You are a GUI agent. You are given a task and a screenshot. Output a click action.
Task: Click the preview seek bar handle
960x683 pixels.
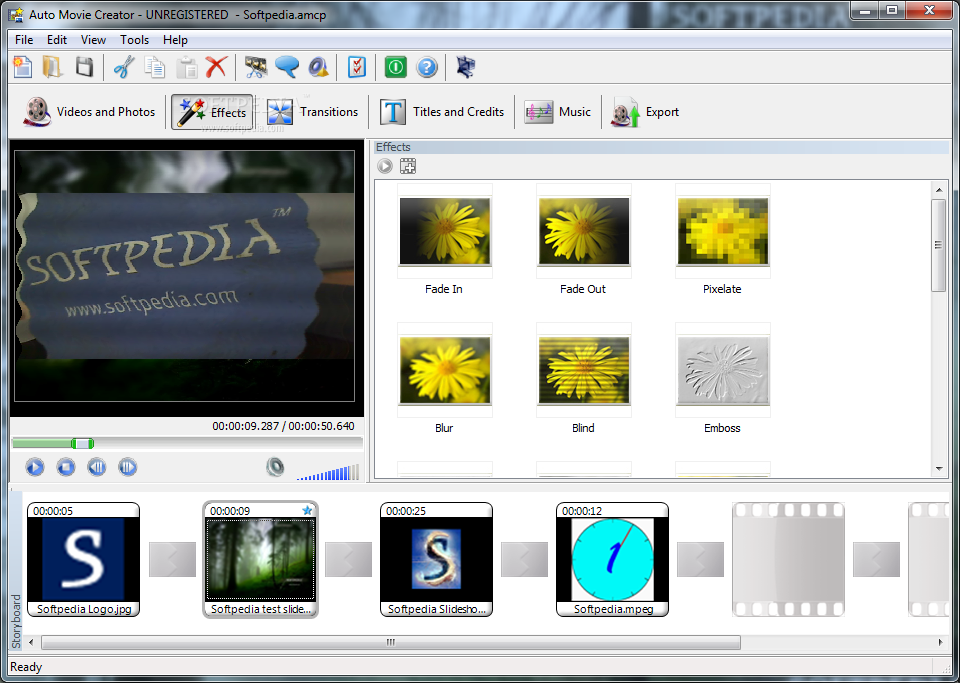click(82, 444)
